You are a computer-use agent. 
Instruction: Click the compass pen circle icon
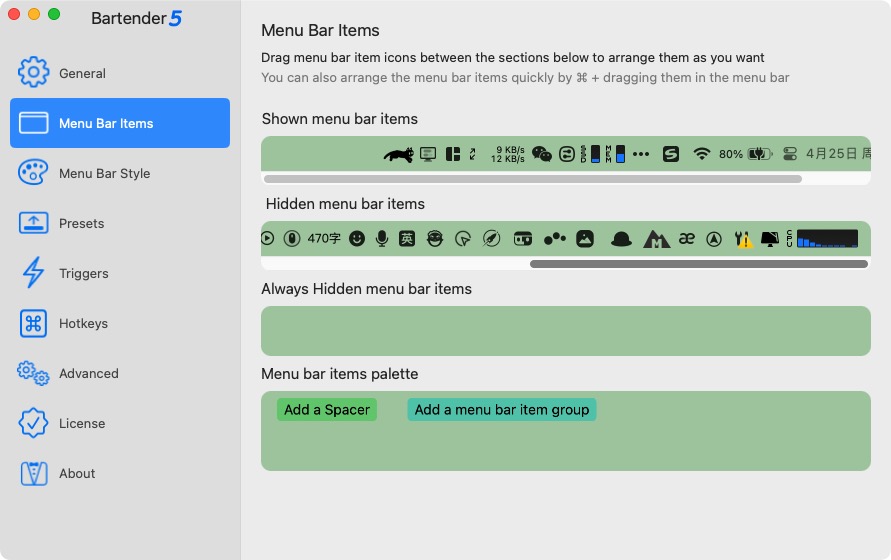(492, 239)
